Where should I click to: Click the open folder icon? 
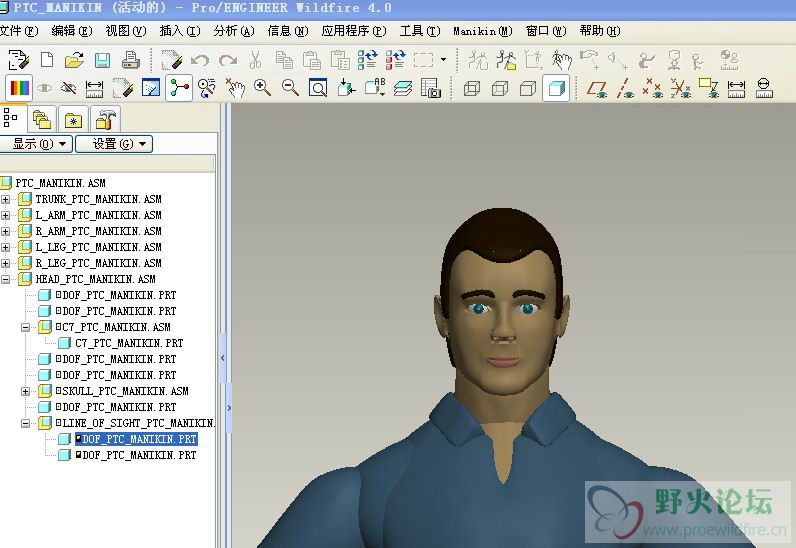75,60
